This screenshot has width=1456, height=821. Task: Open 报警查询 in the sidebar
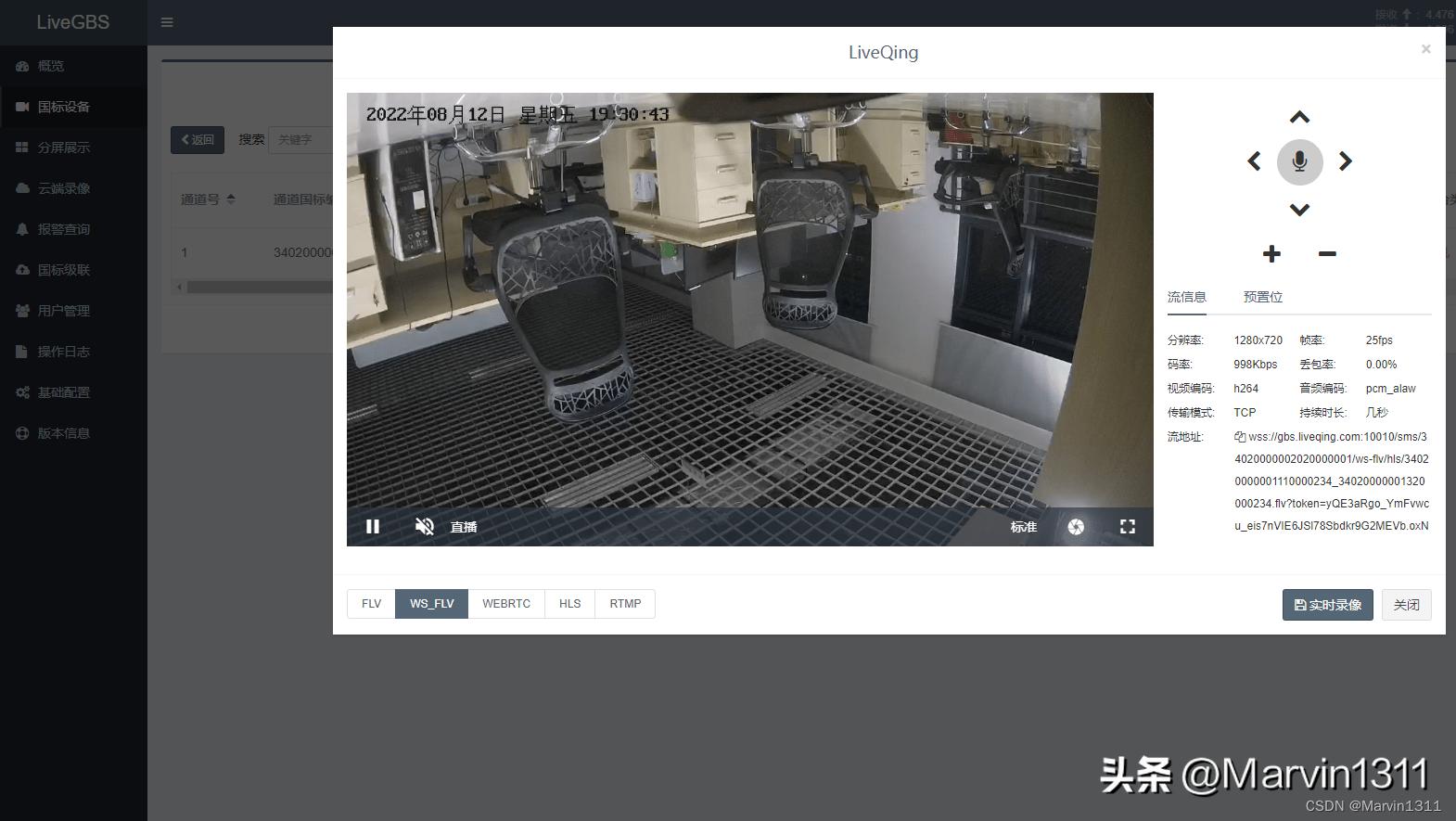(73, 229)
